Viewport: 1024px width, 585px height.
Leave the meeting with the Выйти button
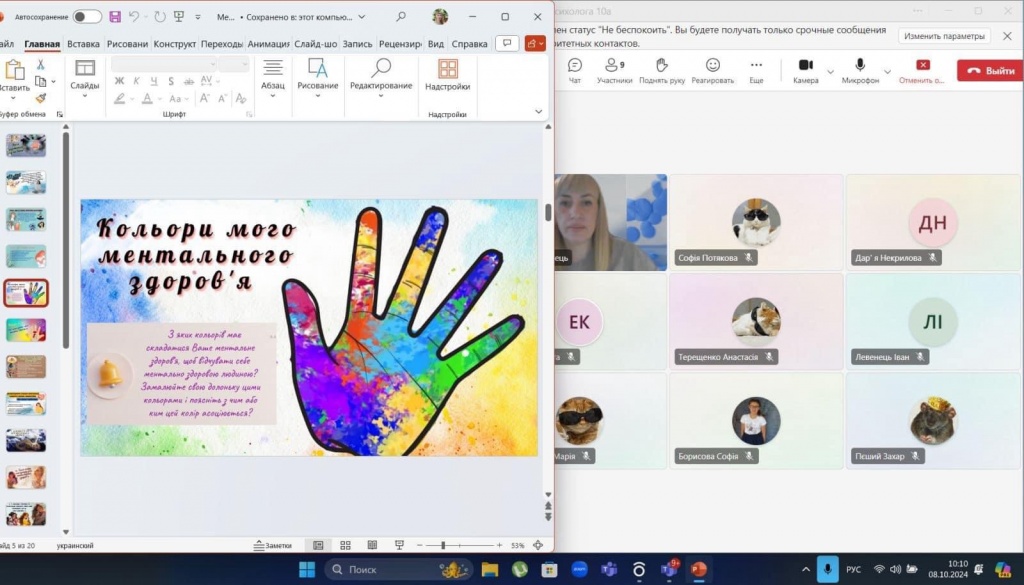tap(990, 71)
